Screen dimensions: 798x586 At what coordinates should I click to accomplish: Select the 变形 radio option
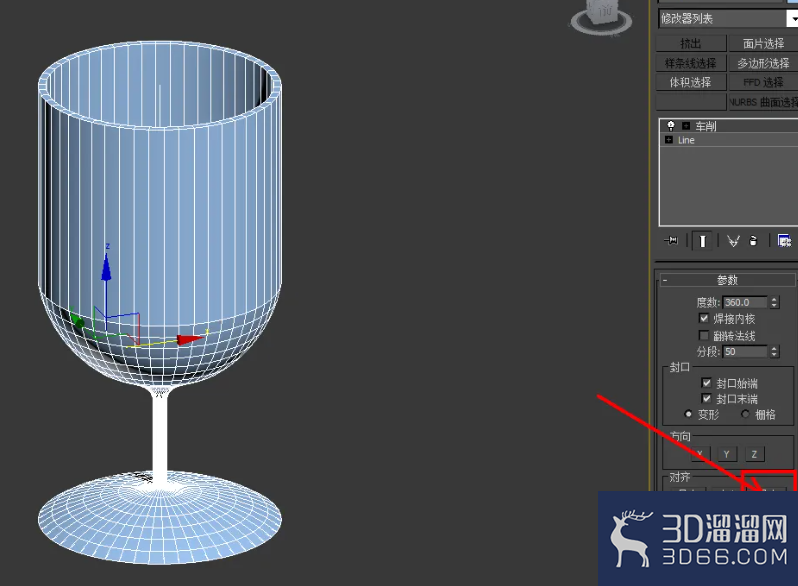coord(689,414)
